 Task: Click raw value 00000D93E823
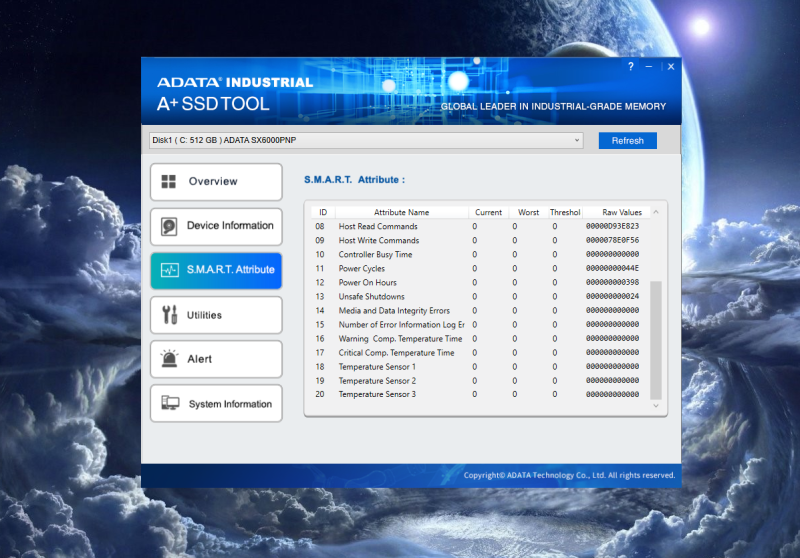[x=612, y=226]
